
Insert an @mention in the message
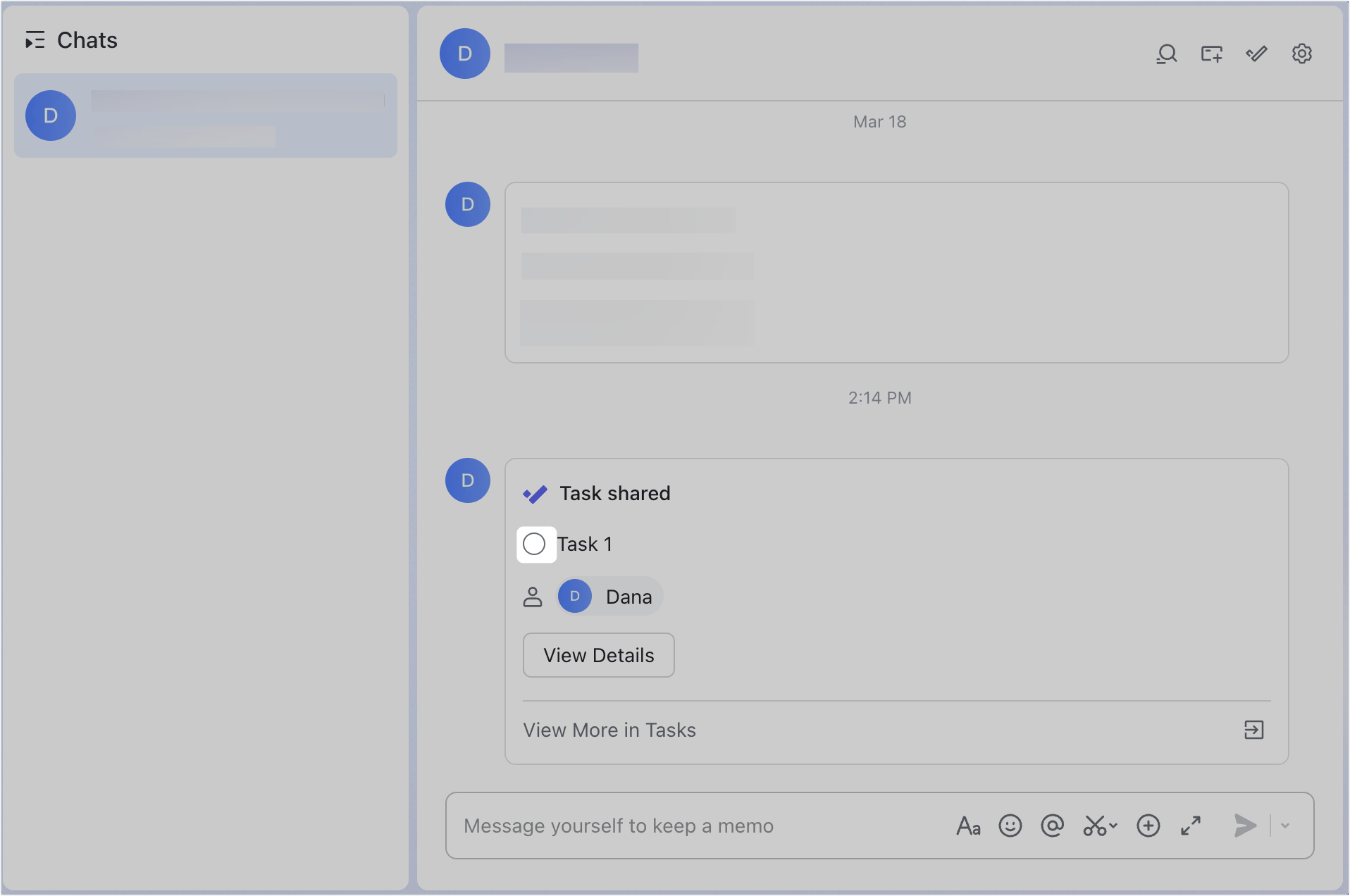[1052, 826]
